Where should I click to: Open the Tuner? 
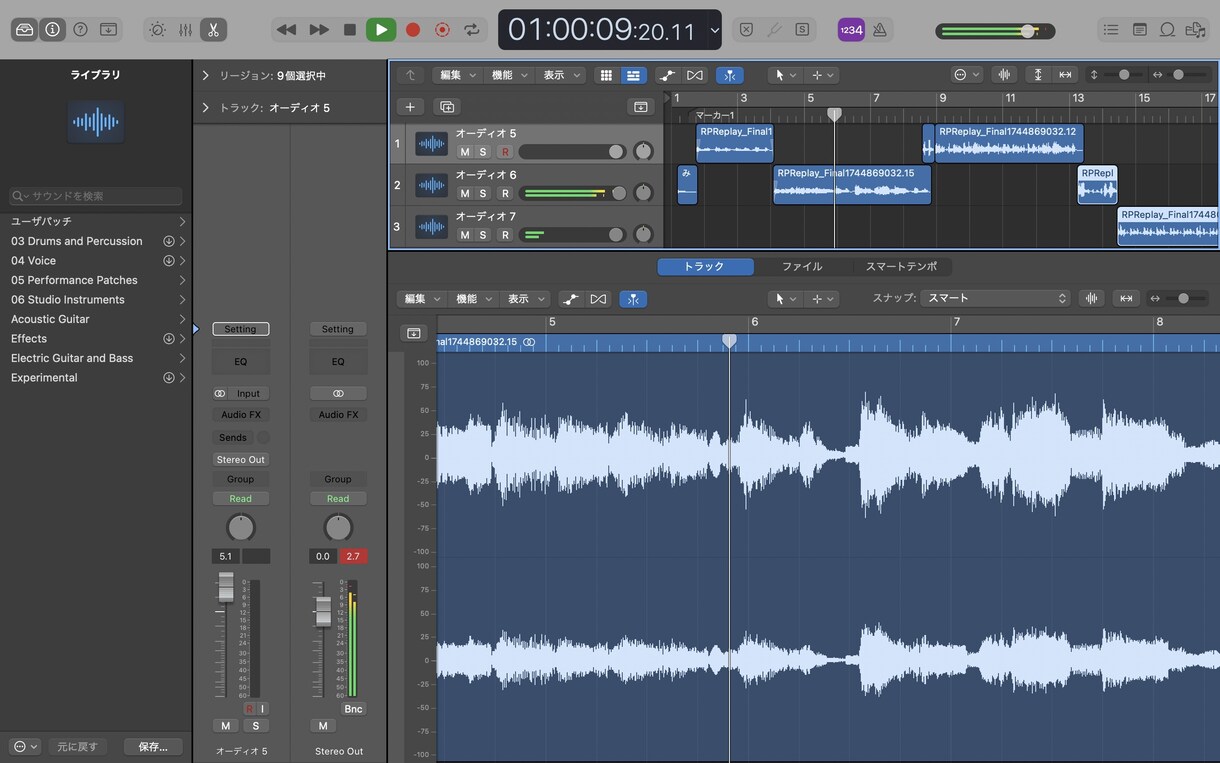[774, 29]
